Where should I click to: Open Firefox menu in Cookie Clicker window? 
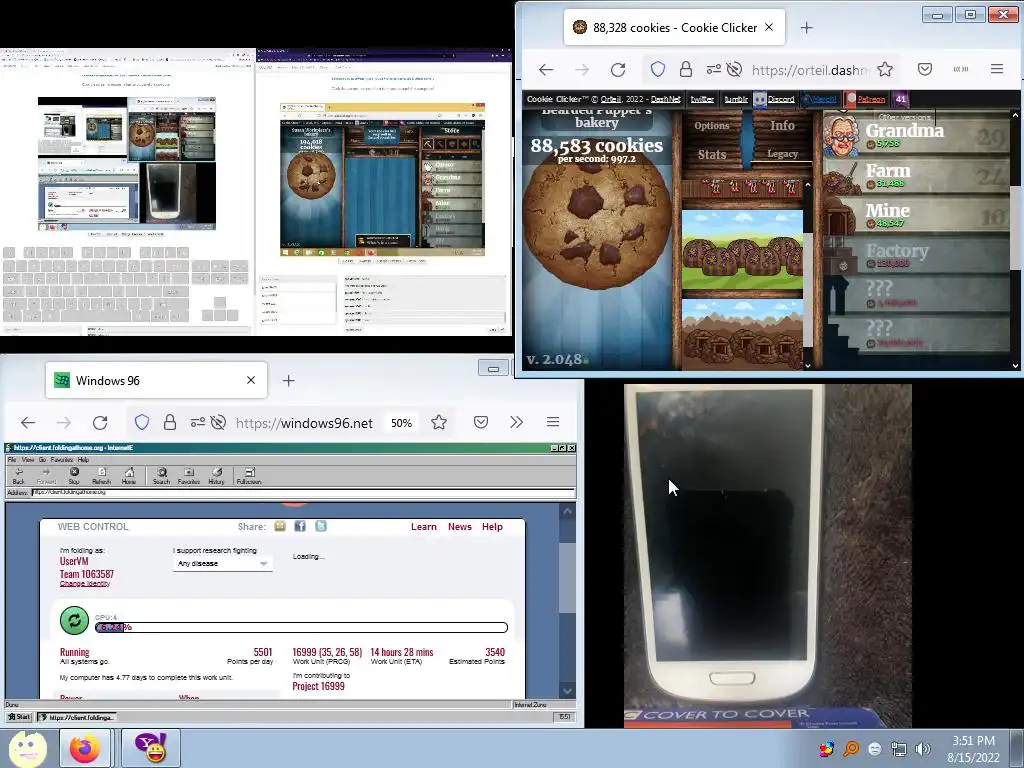(997, 69)
